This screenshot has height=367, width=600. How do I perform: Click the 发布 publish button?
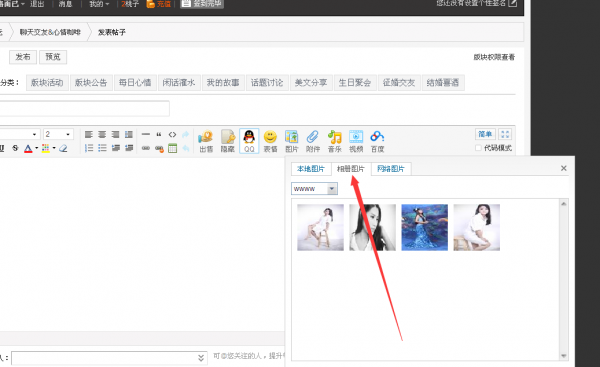[23, 57]
